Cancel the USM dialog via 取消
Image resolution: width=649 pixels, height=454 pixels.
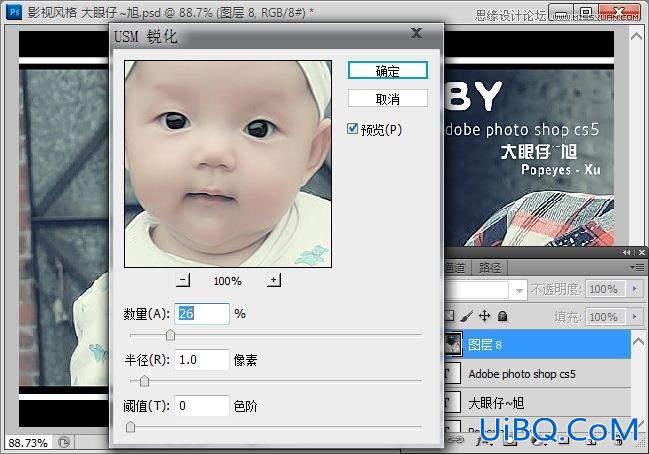[387, 99]
